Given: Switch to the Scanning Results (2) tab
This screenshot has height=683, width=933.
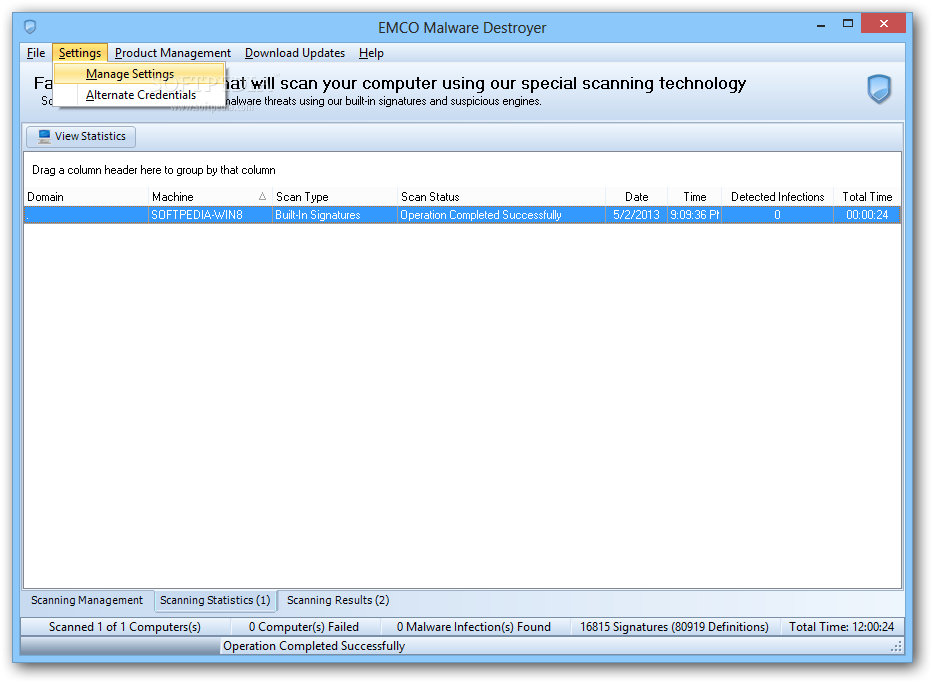Looking at the screenshot, I should pyautogui.click(x=338, y=600).
